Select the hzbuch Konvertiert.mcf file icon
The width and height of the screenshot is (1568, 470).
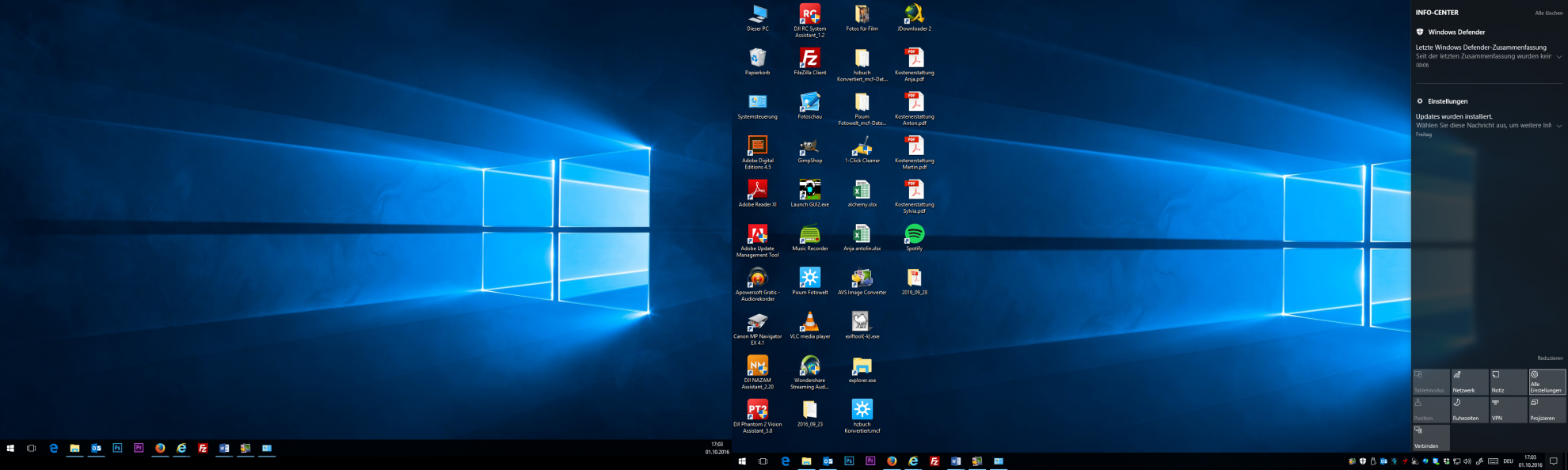tap(862, 416)
